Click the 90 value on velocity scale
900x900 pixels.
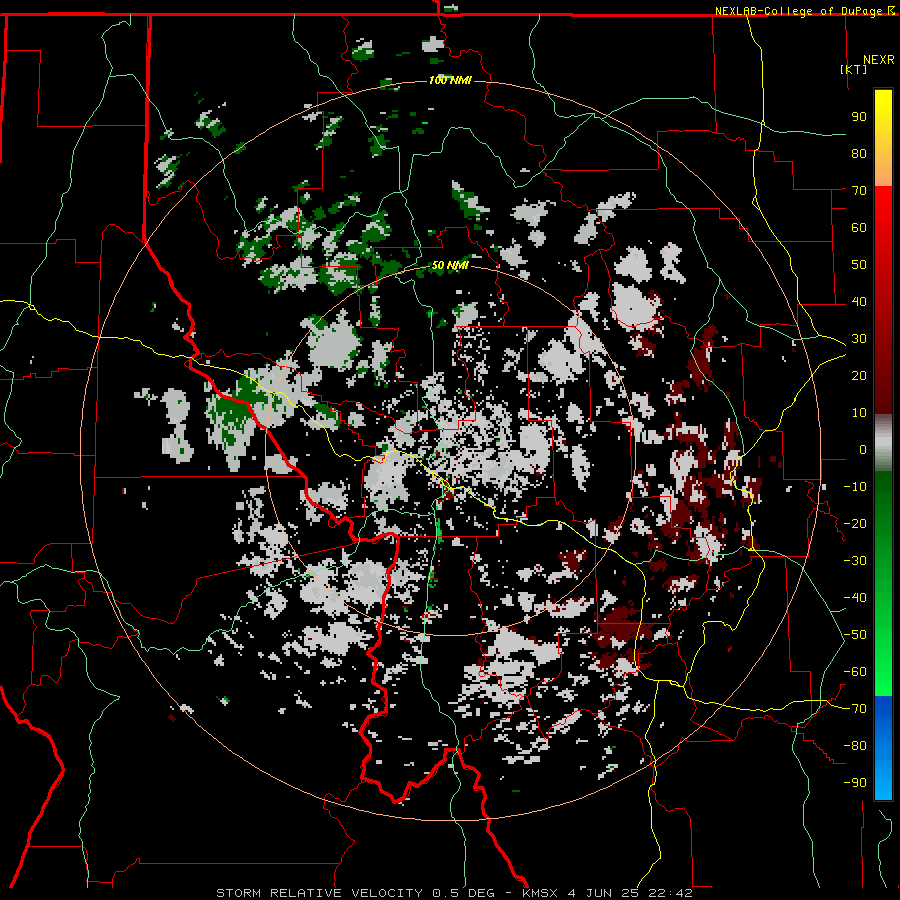click(859, 117)
